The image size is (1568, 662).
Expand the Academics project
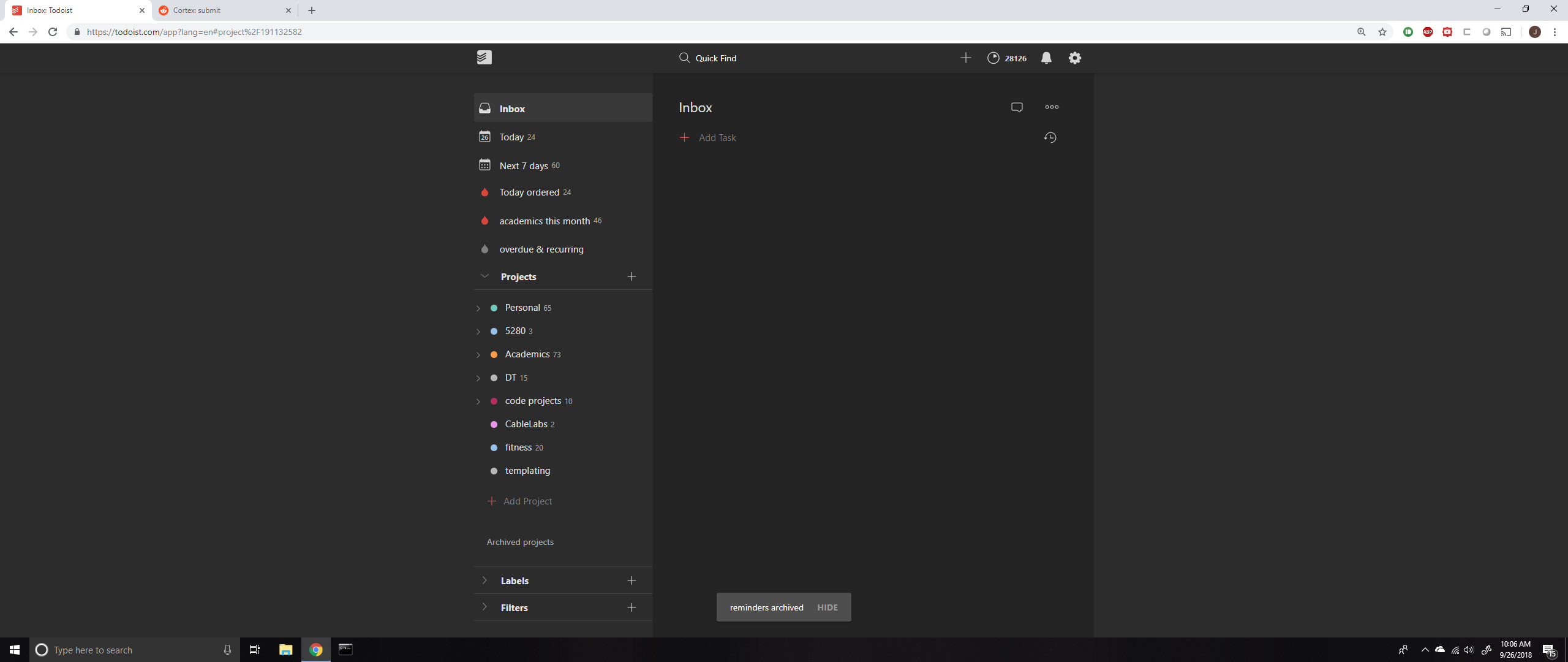coord(478,354)
